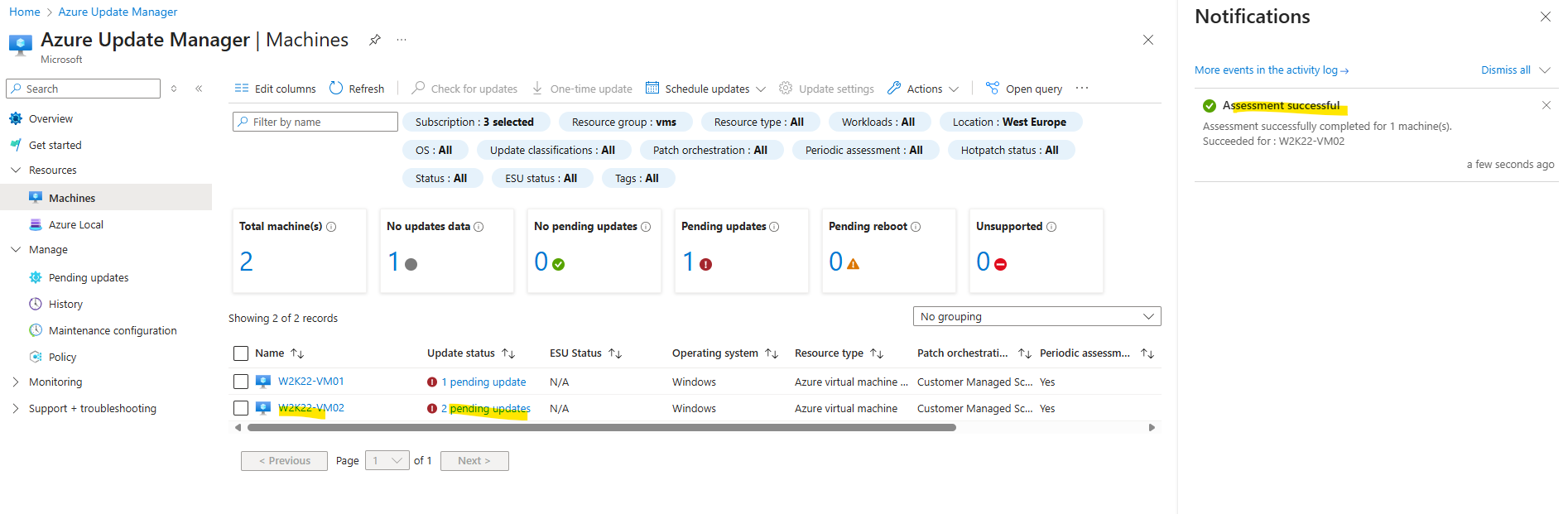This screenshot has height=514, width=1568.
Task: Open the Update classifications filter
Action: point(553,150)
